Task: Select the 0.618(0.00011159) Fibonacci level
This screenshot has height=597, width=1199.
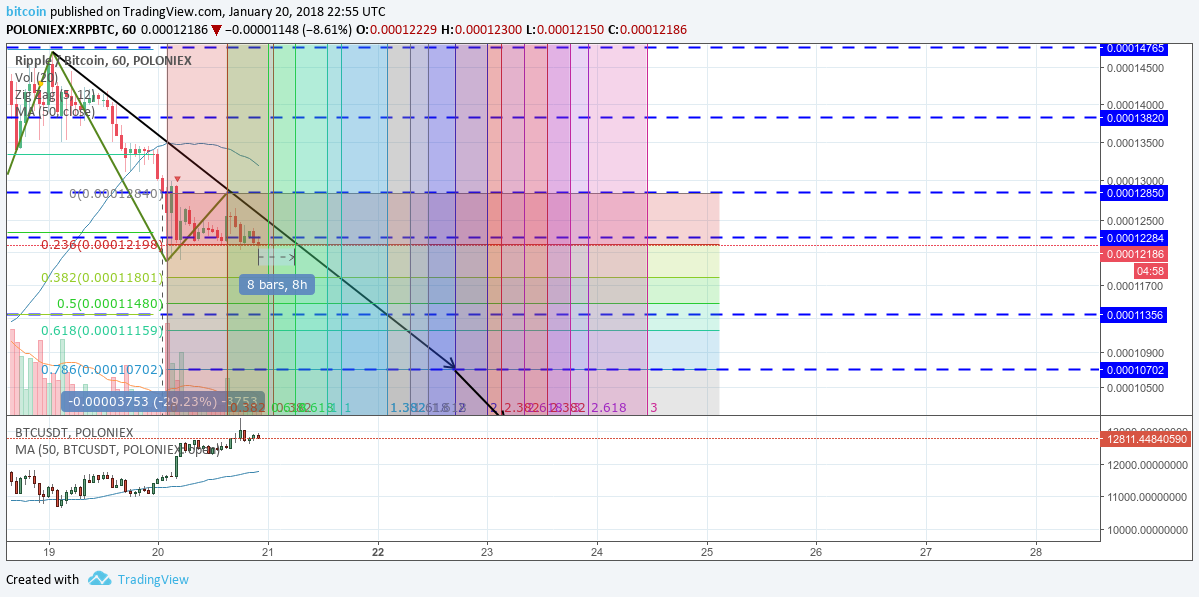Action: point(102,330)
